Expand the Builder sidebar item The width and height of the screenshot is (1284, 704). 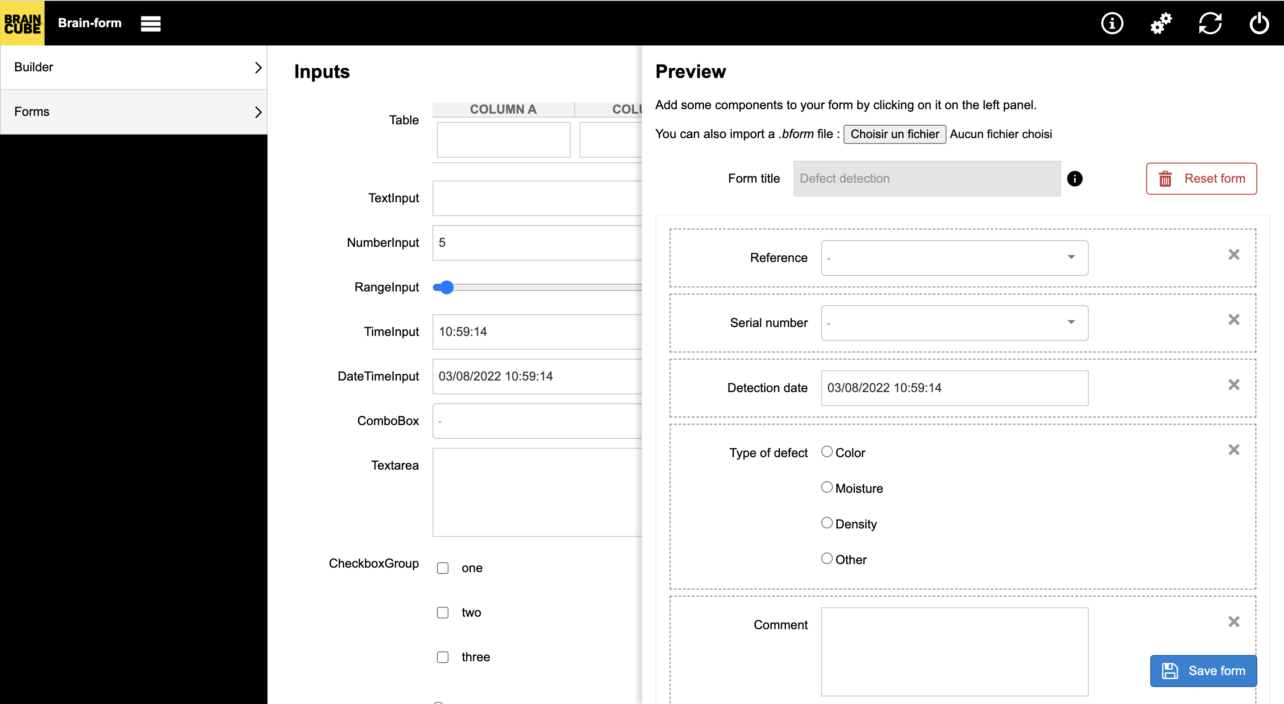tap(133, 67)
